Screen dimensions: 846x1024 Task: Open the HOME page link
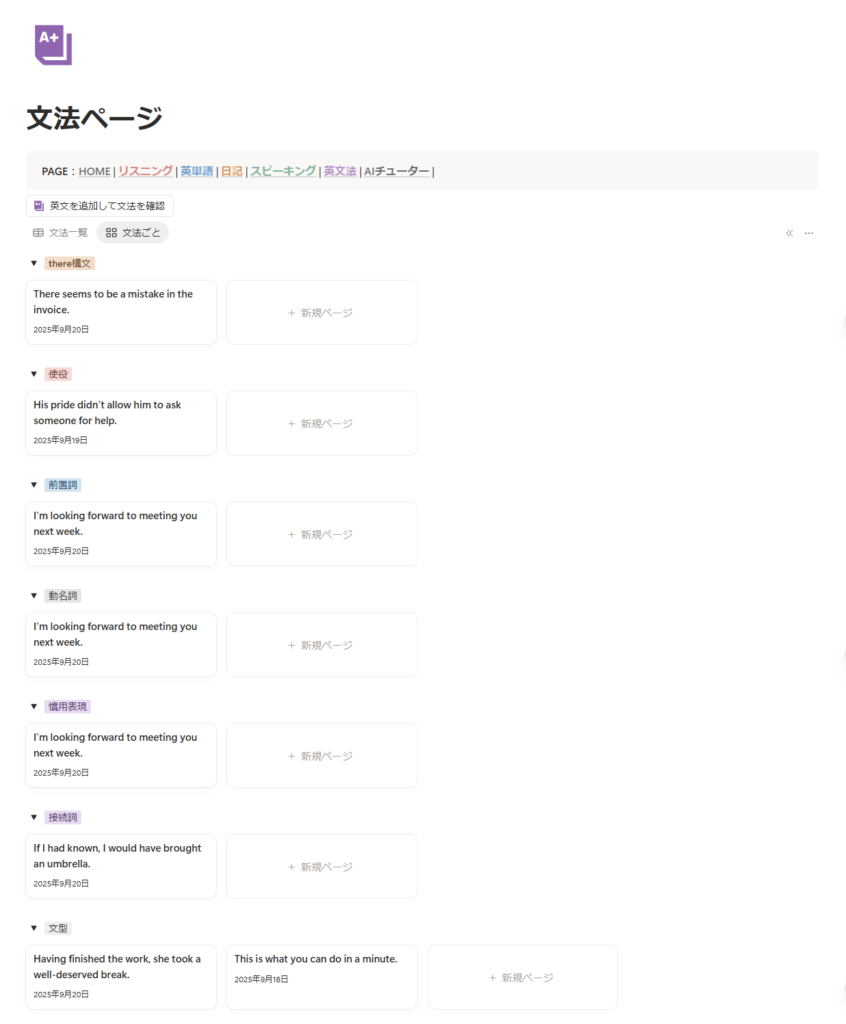tap(94, 171)
